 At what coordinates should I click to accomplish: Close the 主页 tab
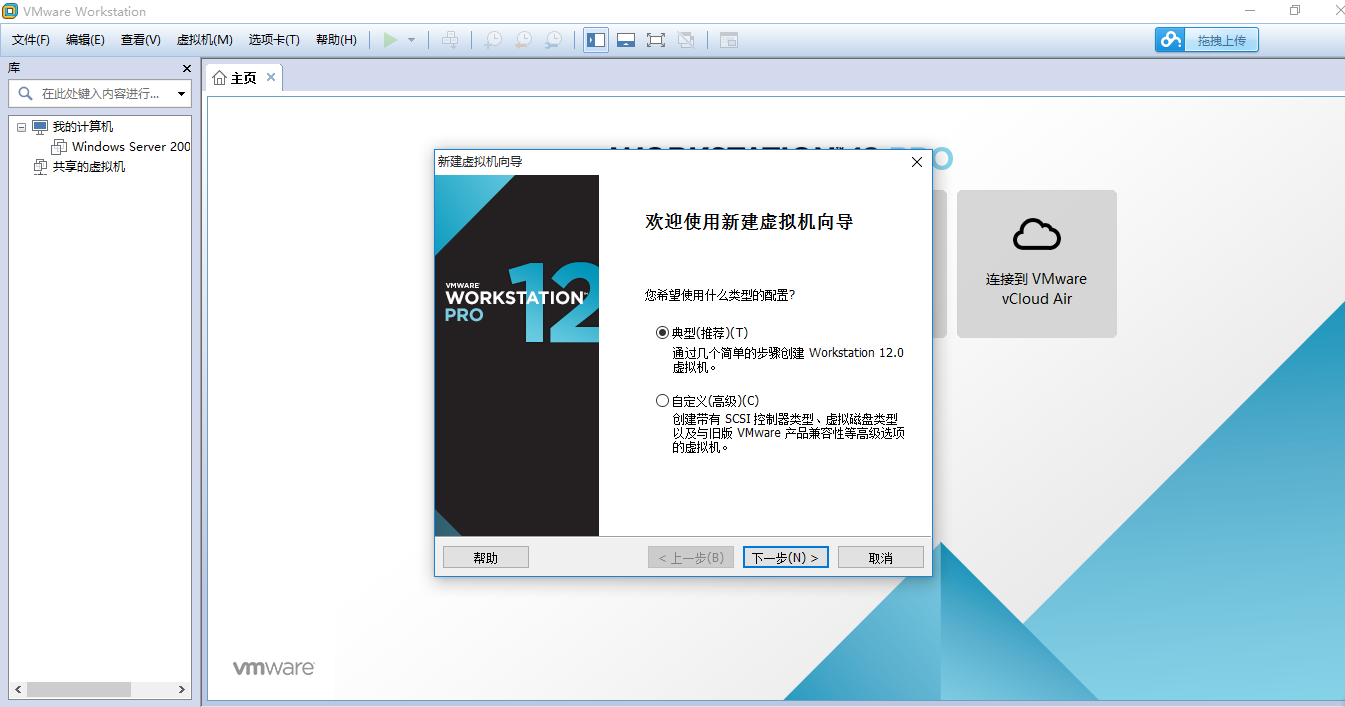pos(271,77)
